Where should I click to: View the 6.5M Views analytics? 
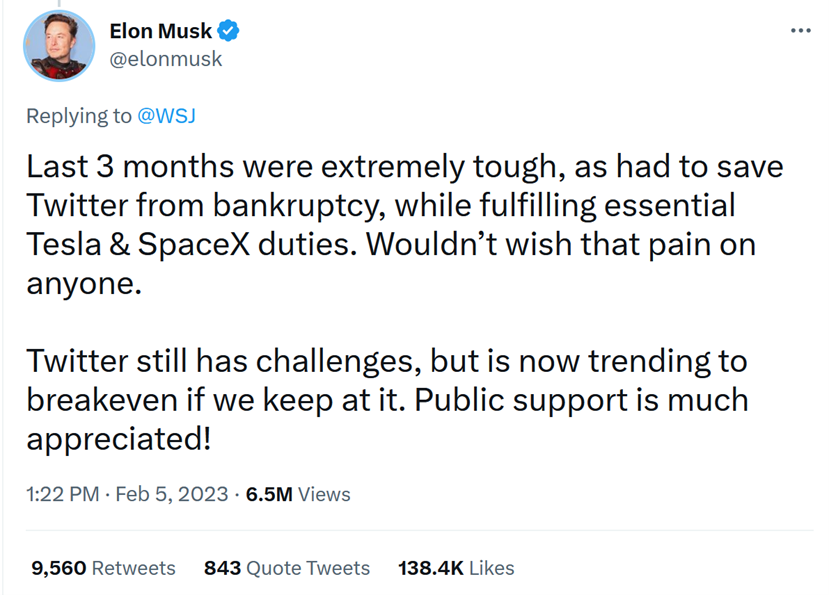click(x=297, y=494)
